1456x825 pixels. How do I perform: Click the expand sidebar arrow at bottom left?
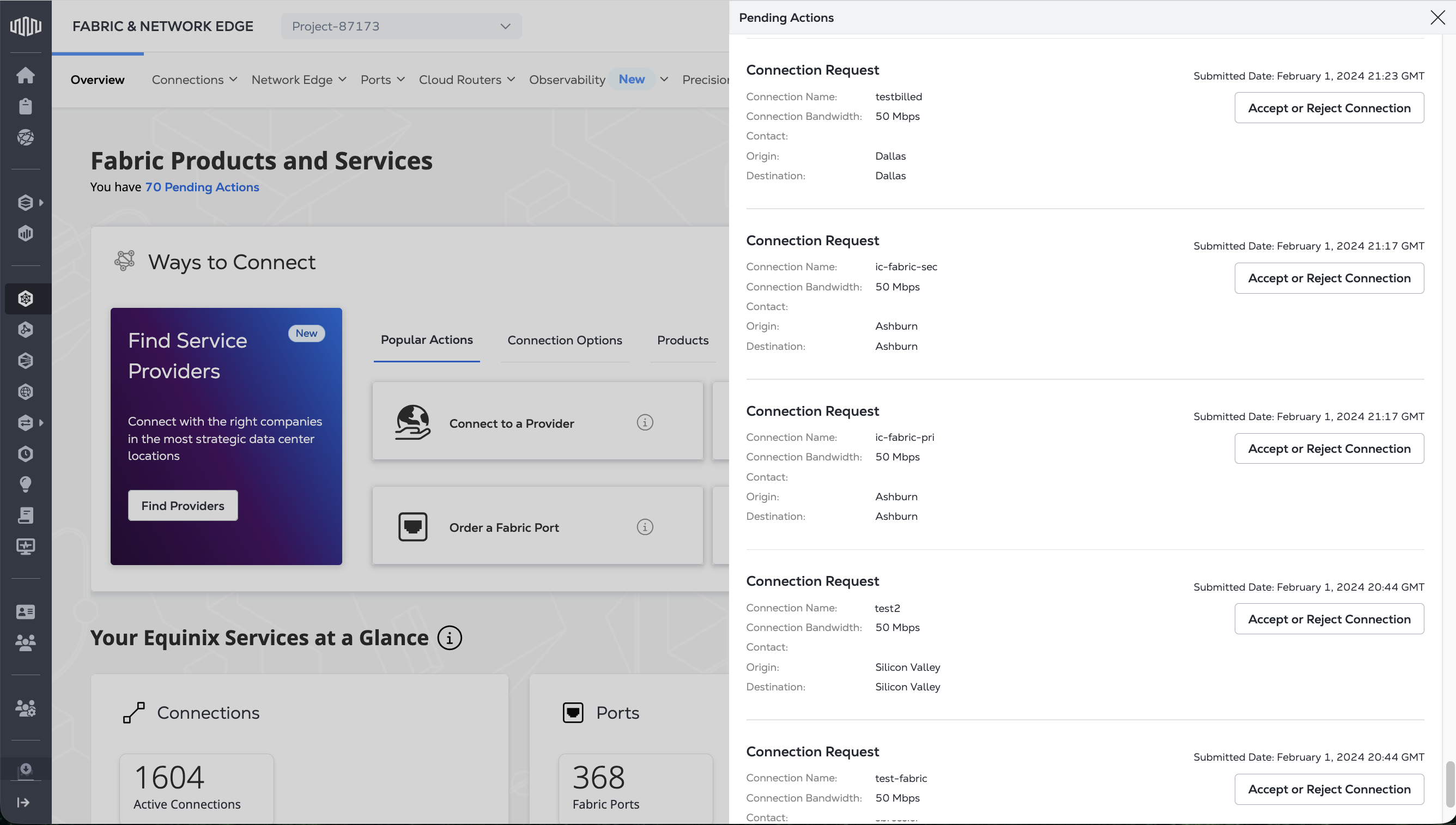[23, 802]
